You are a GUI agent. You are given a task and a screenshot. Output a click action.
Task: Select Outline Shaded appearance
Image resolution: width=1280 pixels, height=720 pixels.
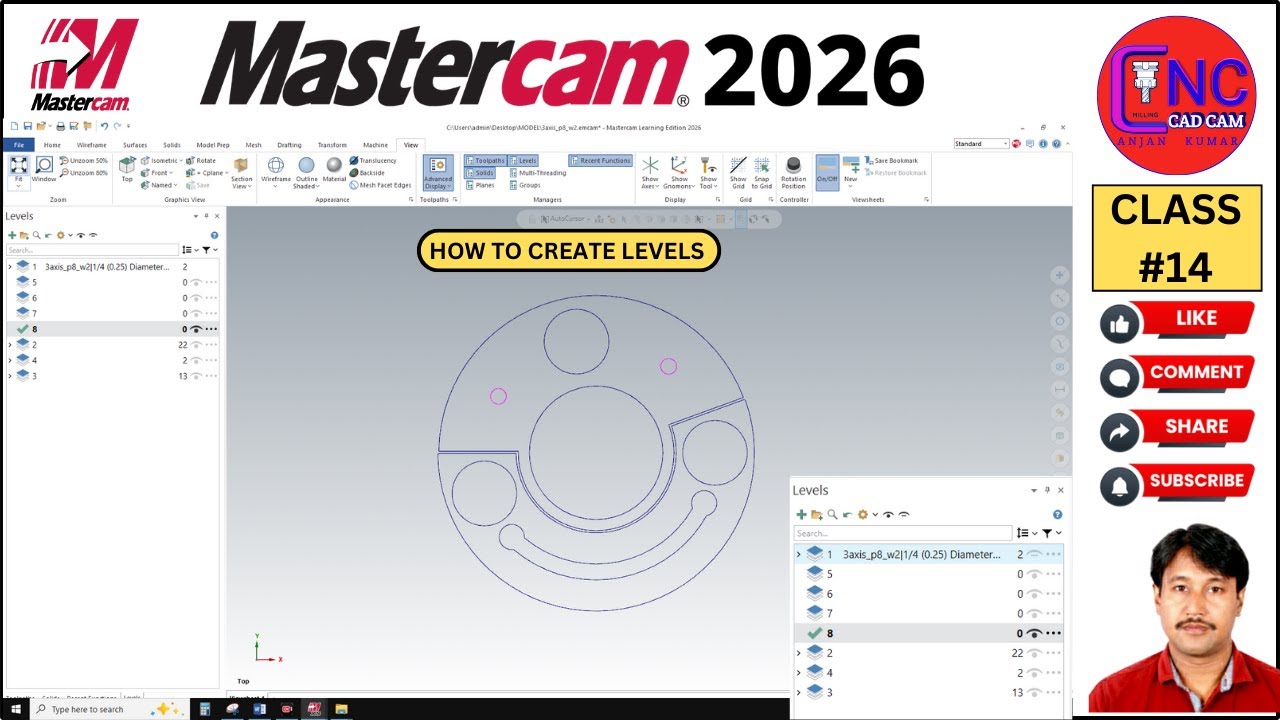pos(306,172)
